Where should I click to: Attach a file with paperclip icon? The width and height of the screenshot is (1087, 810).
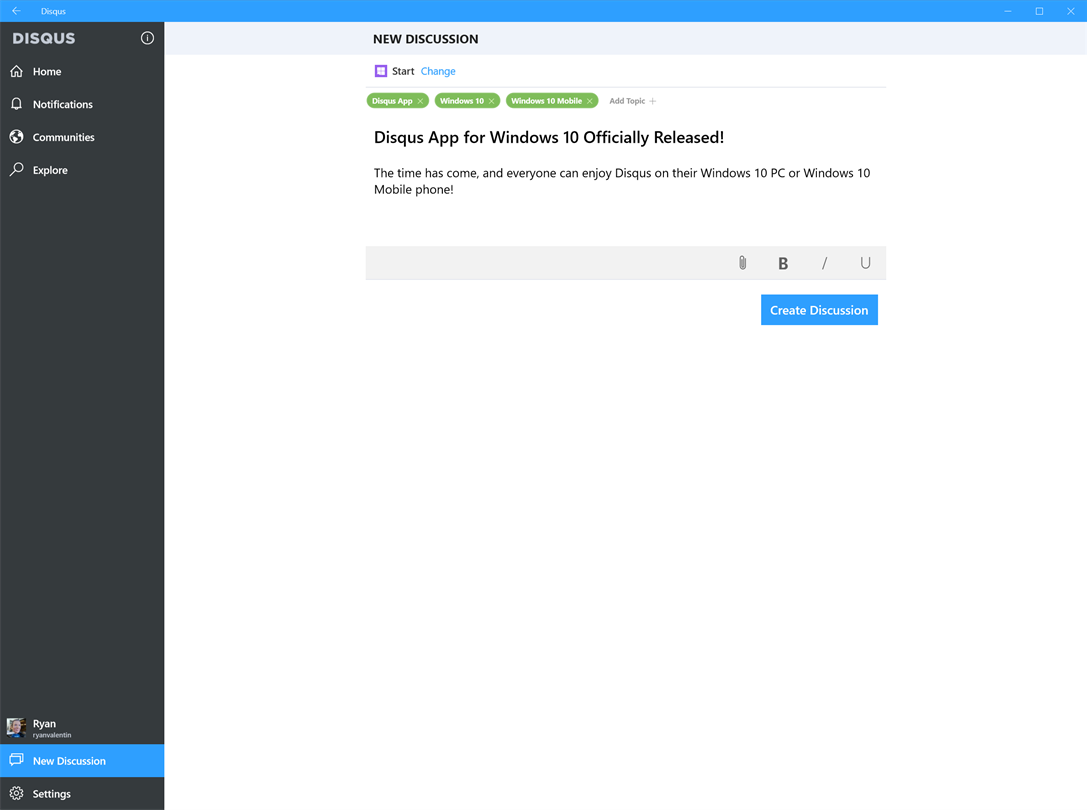point(742,263)
